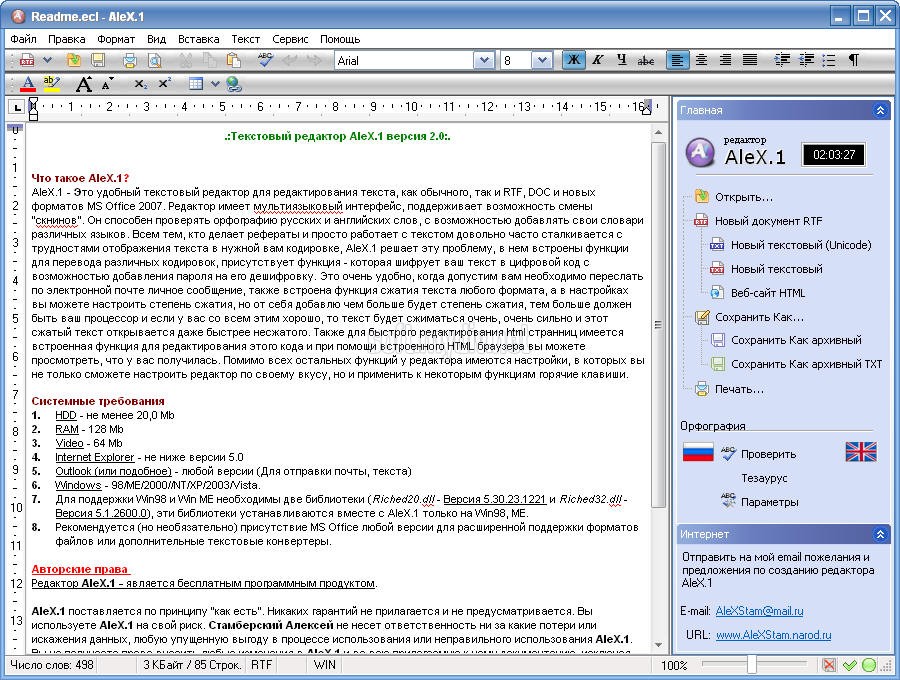This screenshot has height=680, width=900.
Task: Open the AleXStam@mail.ru email link
Action: pos(759,611)
